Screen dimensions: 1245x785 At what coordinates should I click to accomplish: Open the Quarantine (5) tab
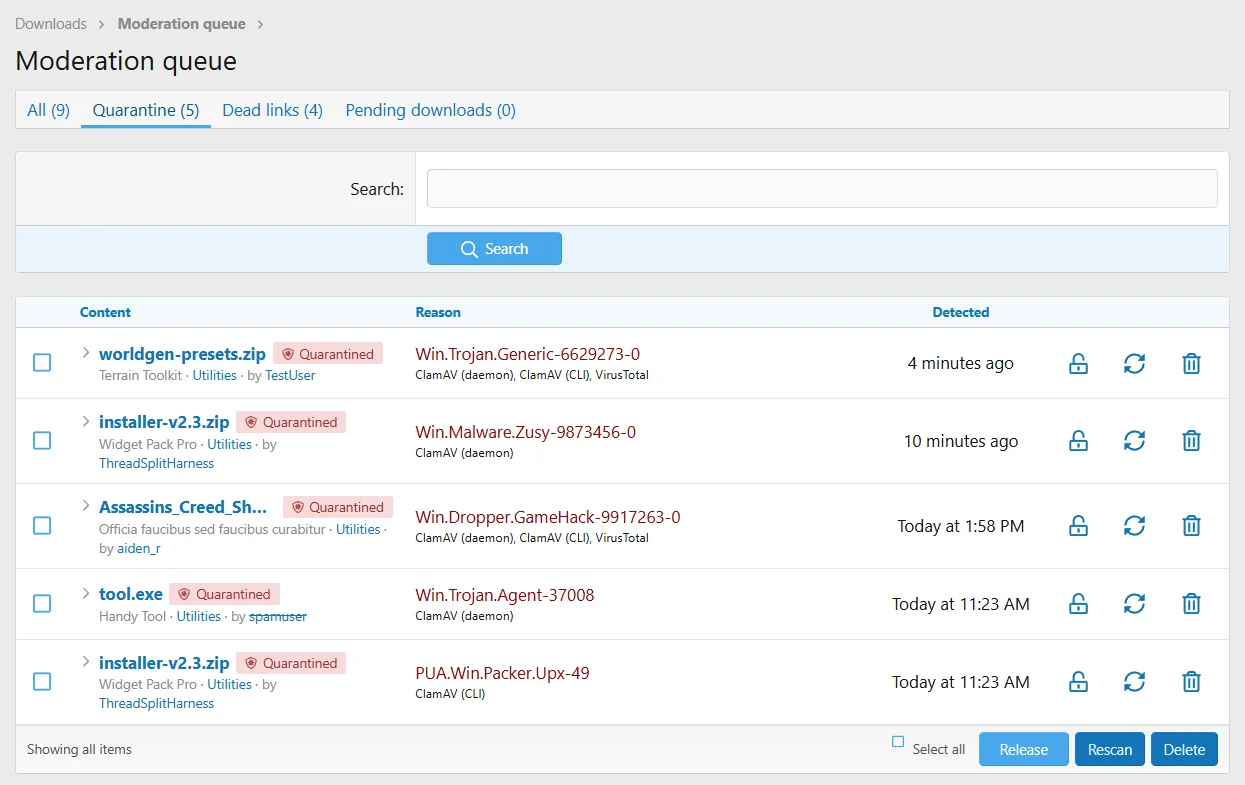coord(146,110)
